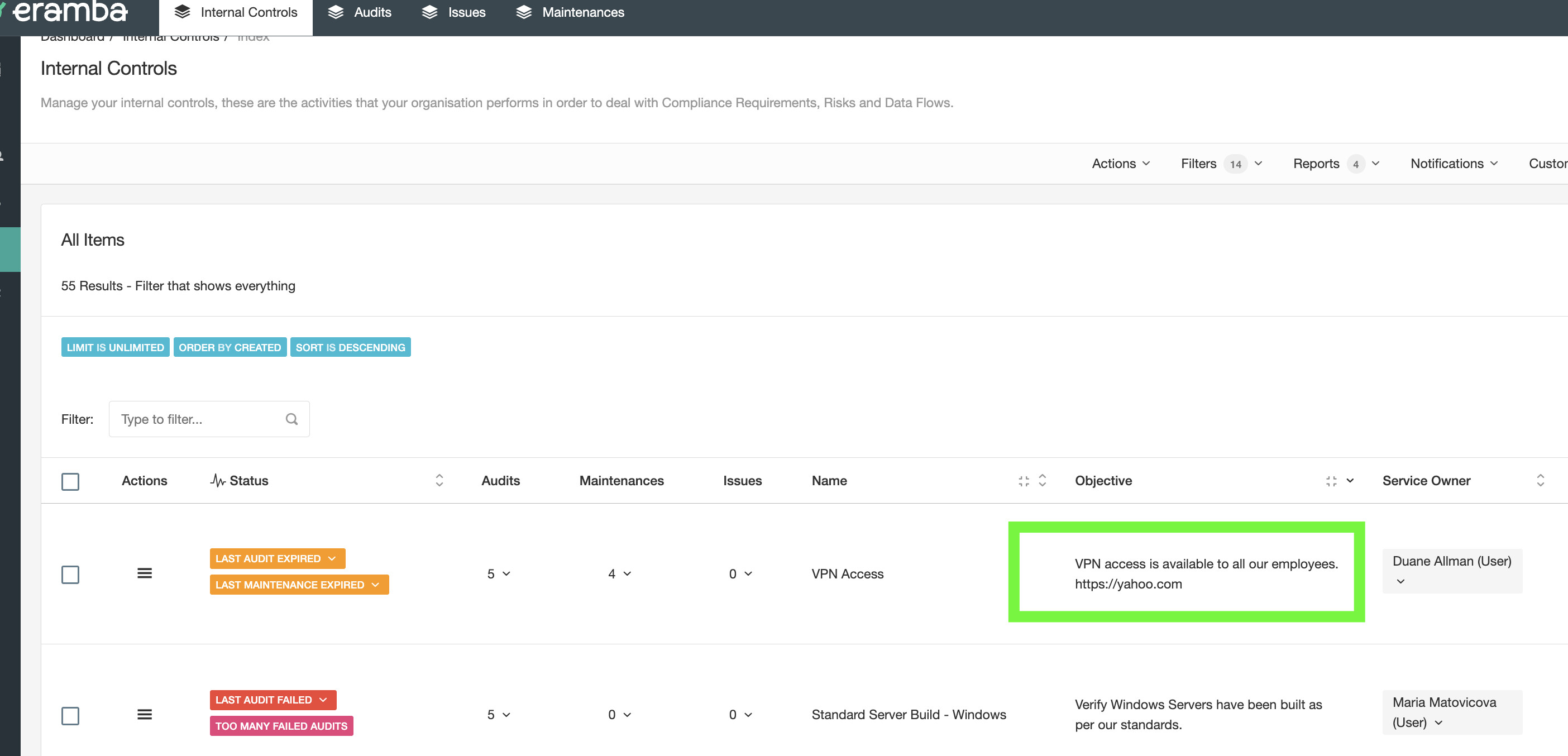Select the Standard Server Build row checkbox

[x=70, y=715]
